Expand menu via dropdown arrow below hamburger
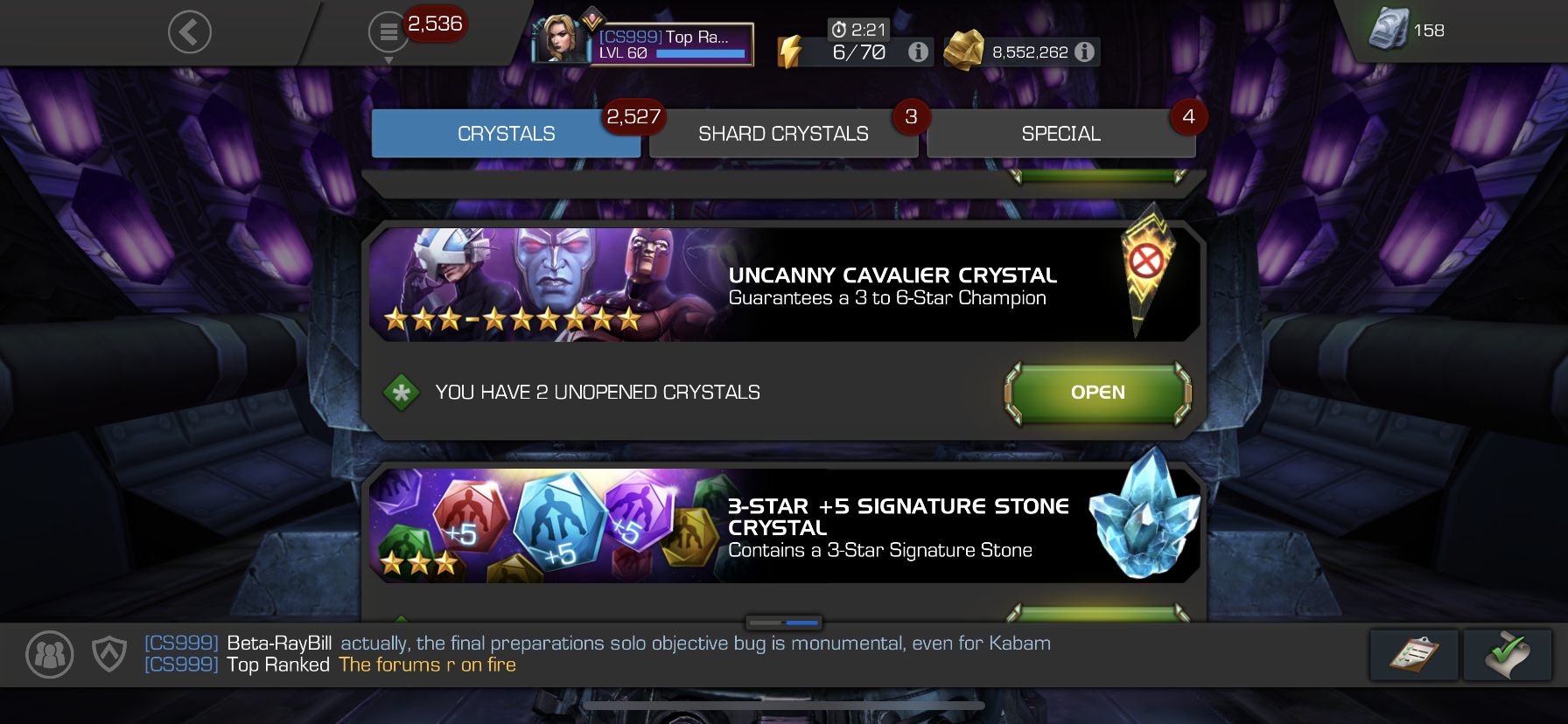Image resolution: width=1568 pixels, height=724 pixels. point(388,60)
